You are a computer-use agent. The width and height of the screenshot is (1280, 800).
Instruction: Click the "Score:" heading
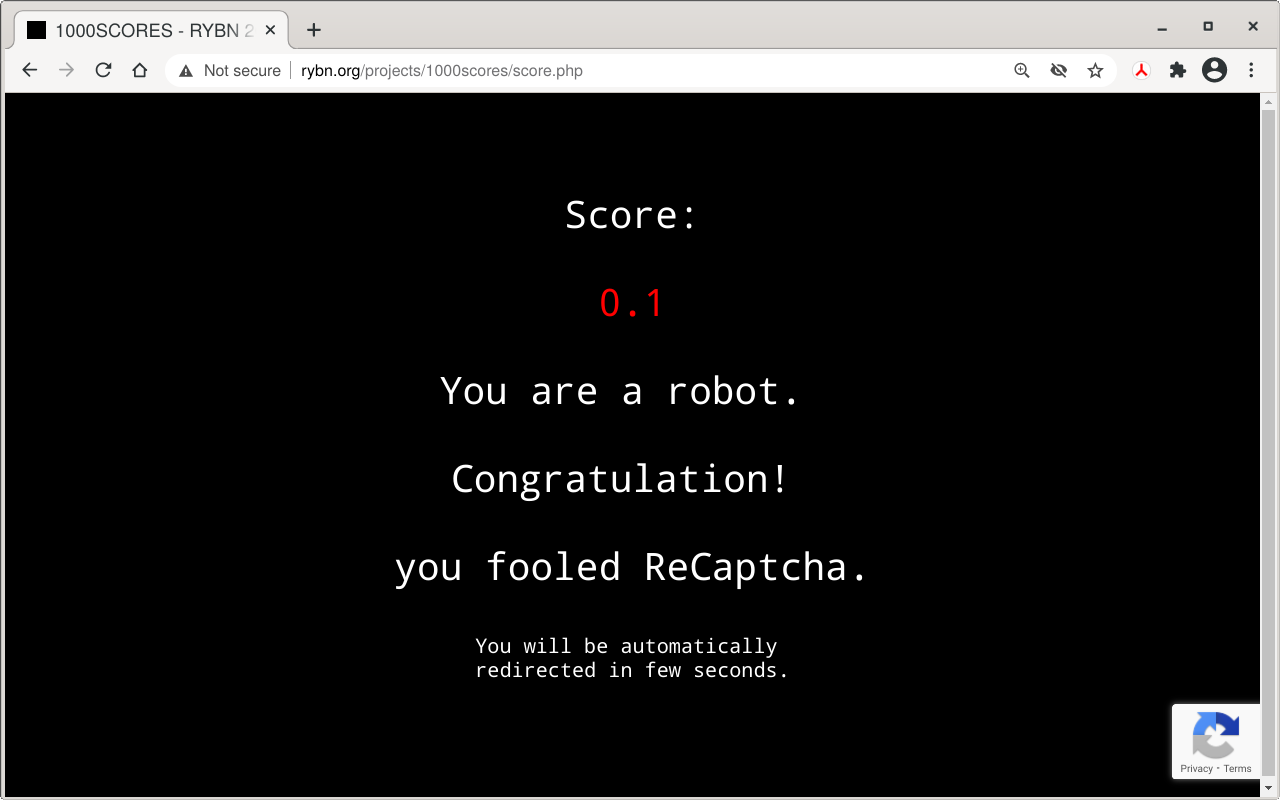pos(631,215)
